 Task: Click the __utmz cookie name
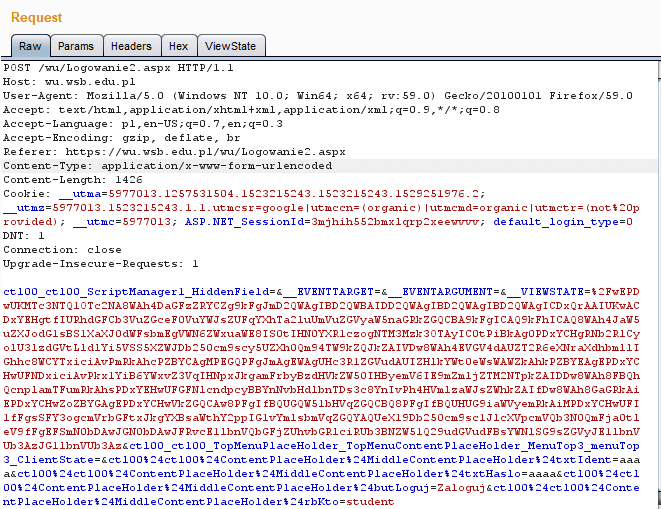tap(24, 207)
